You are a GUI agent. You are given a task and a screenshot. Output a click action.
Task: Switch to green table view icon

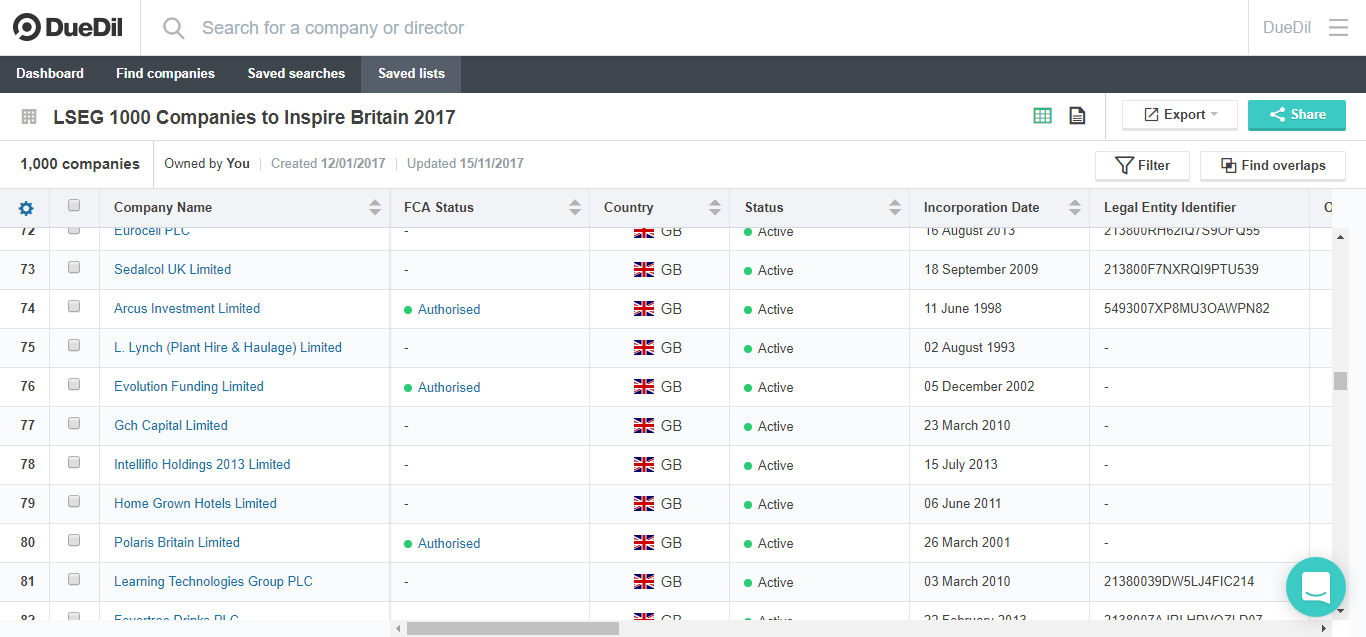[x=1042, y=116]
